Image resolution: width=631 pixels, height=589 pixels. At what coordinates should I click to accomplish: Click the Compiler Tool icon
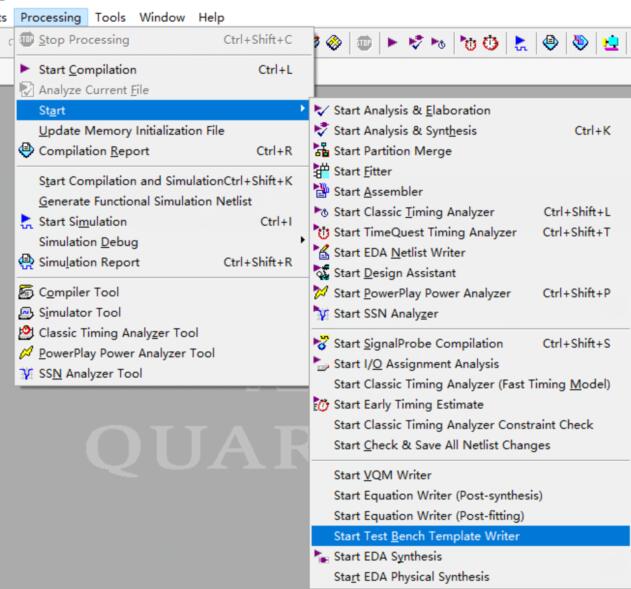pyautogui.click(x=26, y=292)
